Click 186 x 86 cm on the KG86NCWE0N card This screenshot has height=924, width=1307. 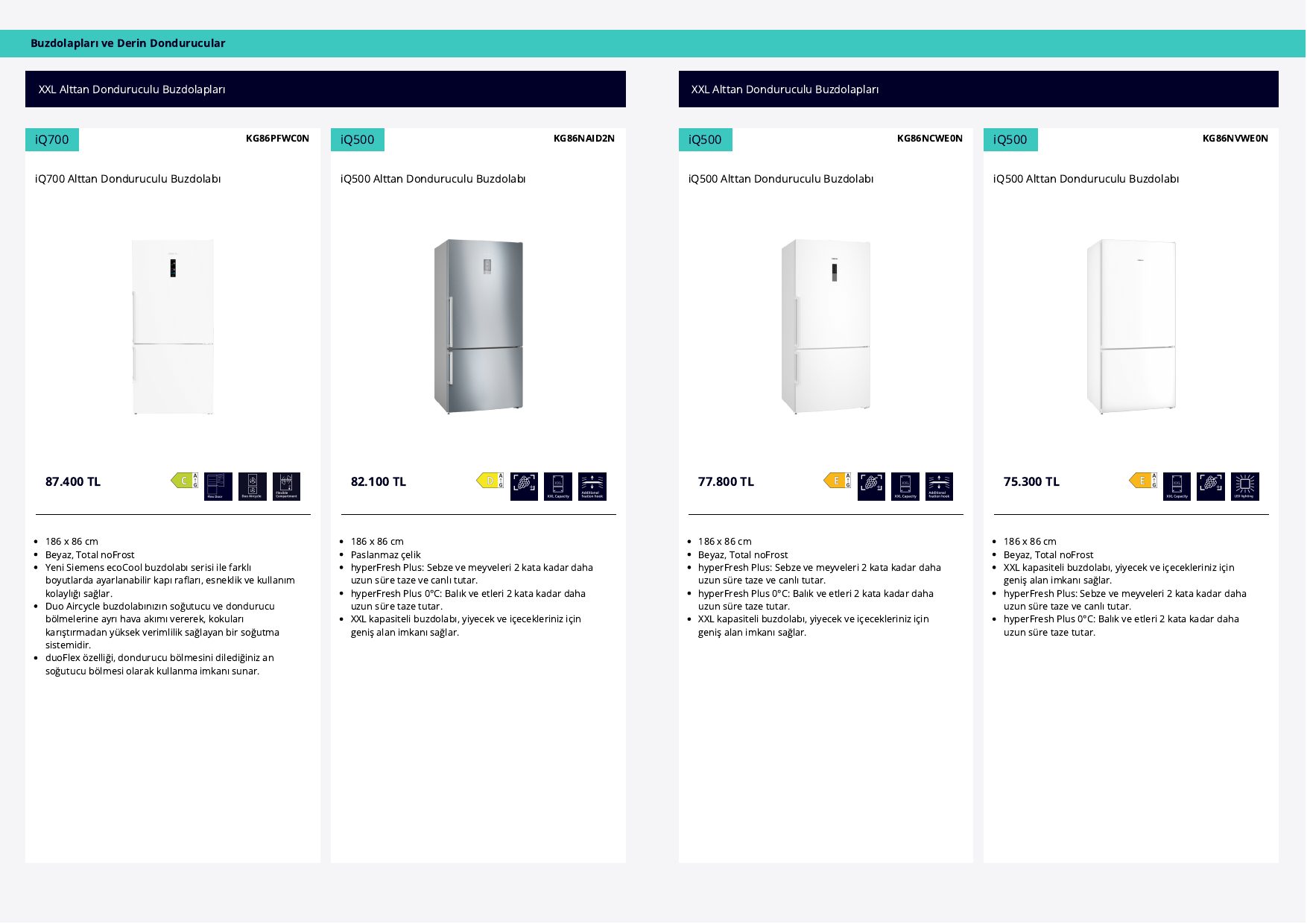pyautogui.click(x=725, y=542)
